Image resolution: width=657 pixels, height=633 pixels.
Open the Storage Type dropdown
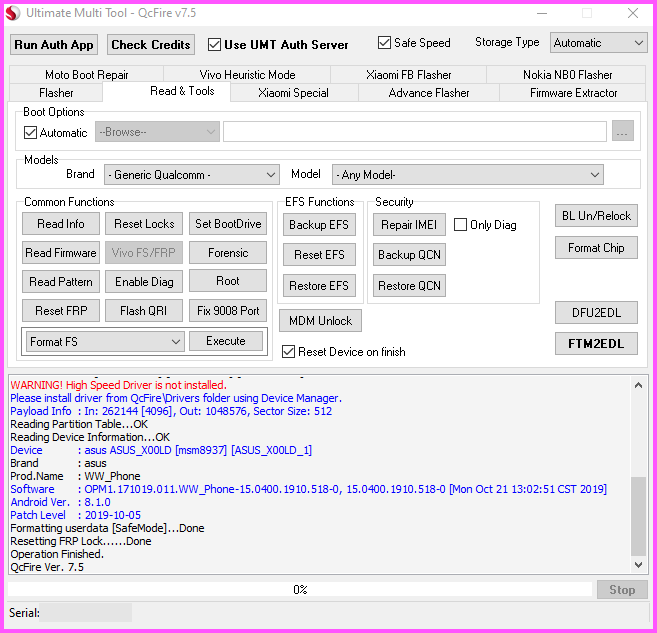(x=598, y=43)
